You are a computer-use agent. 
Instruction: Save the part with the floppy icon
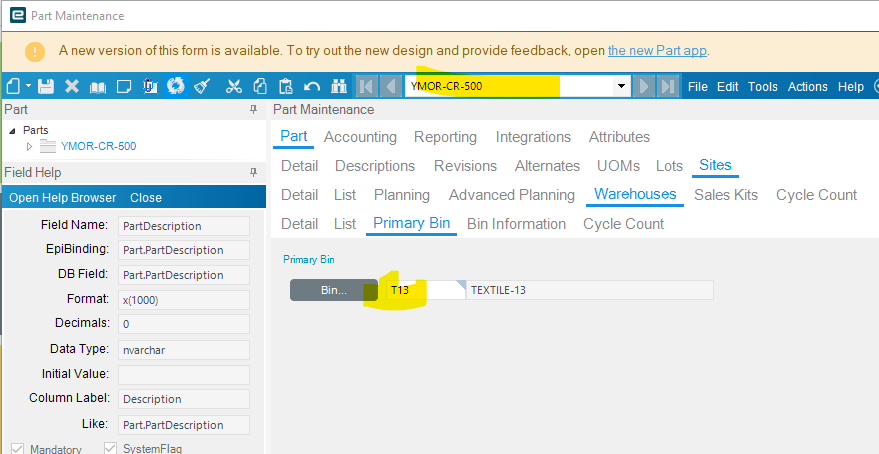tap(45, 86)
